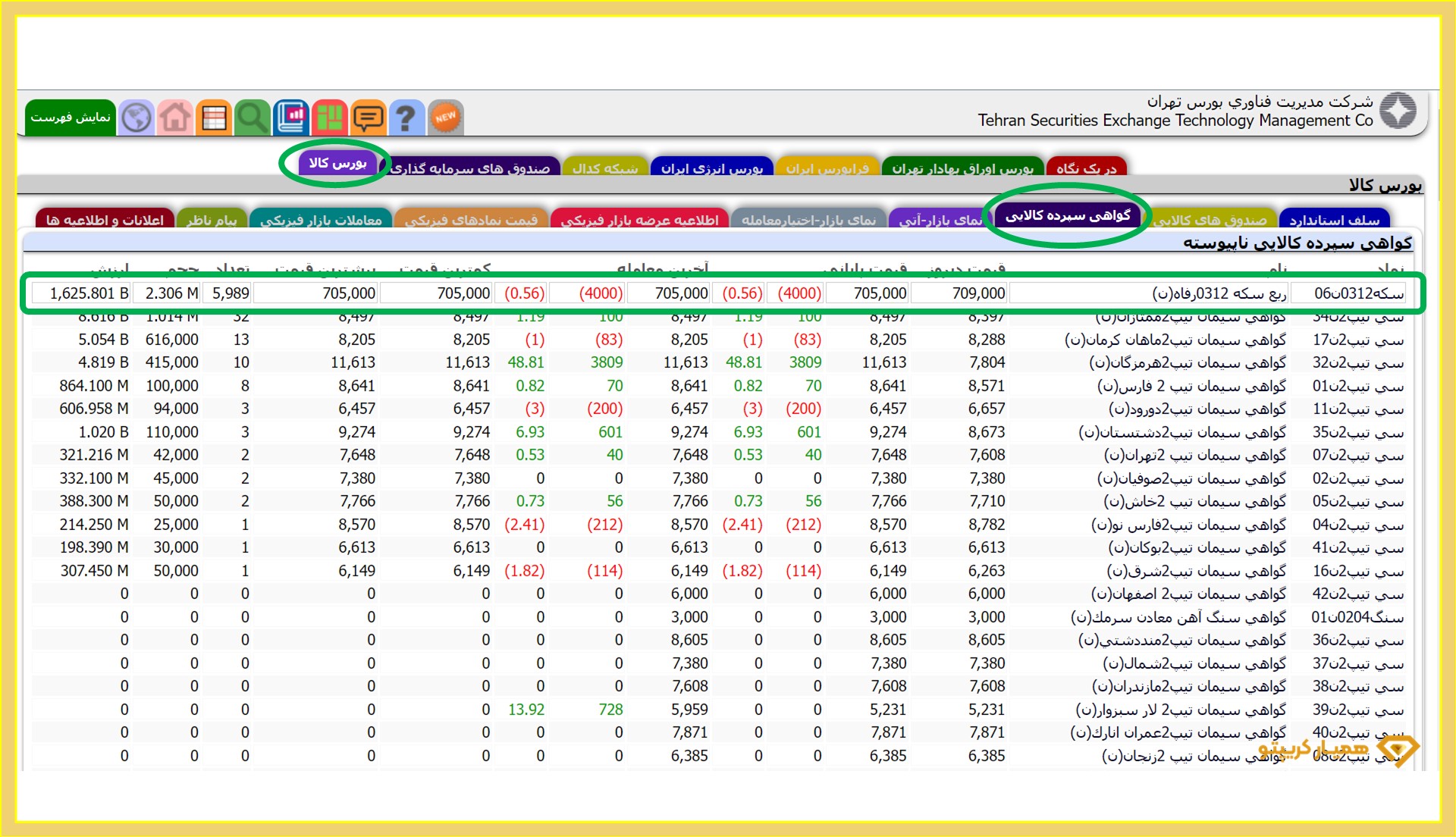Select the قیمت نمادهای فیزیکی sub-tab

coord(471,220)
